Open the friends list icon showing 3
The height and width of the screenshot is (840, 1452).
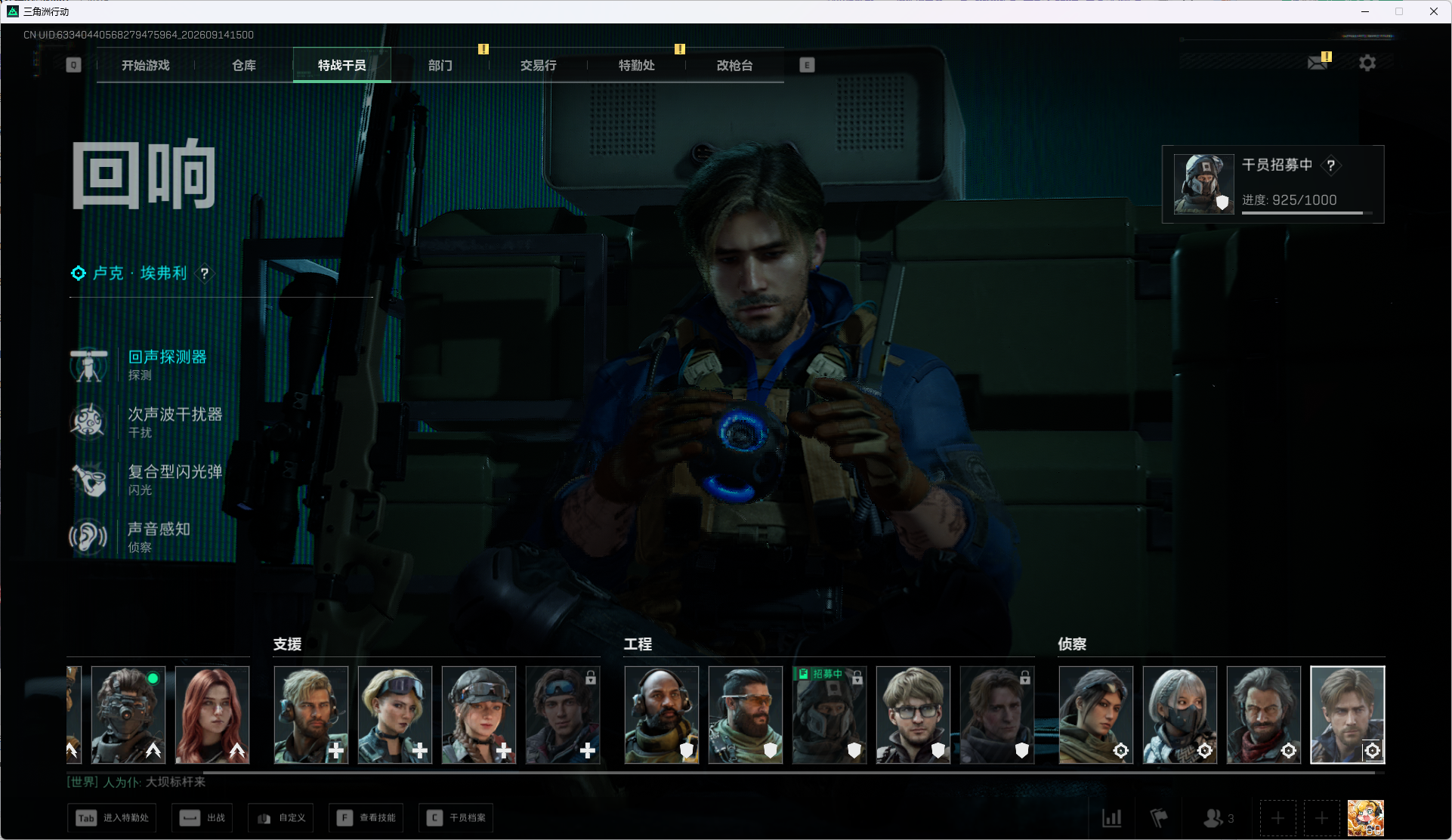click(1218, 817)
